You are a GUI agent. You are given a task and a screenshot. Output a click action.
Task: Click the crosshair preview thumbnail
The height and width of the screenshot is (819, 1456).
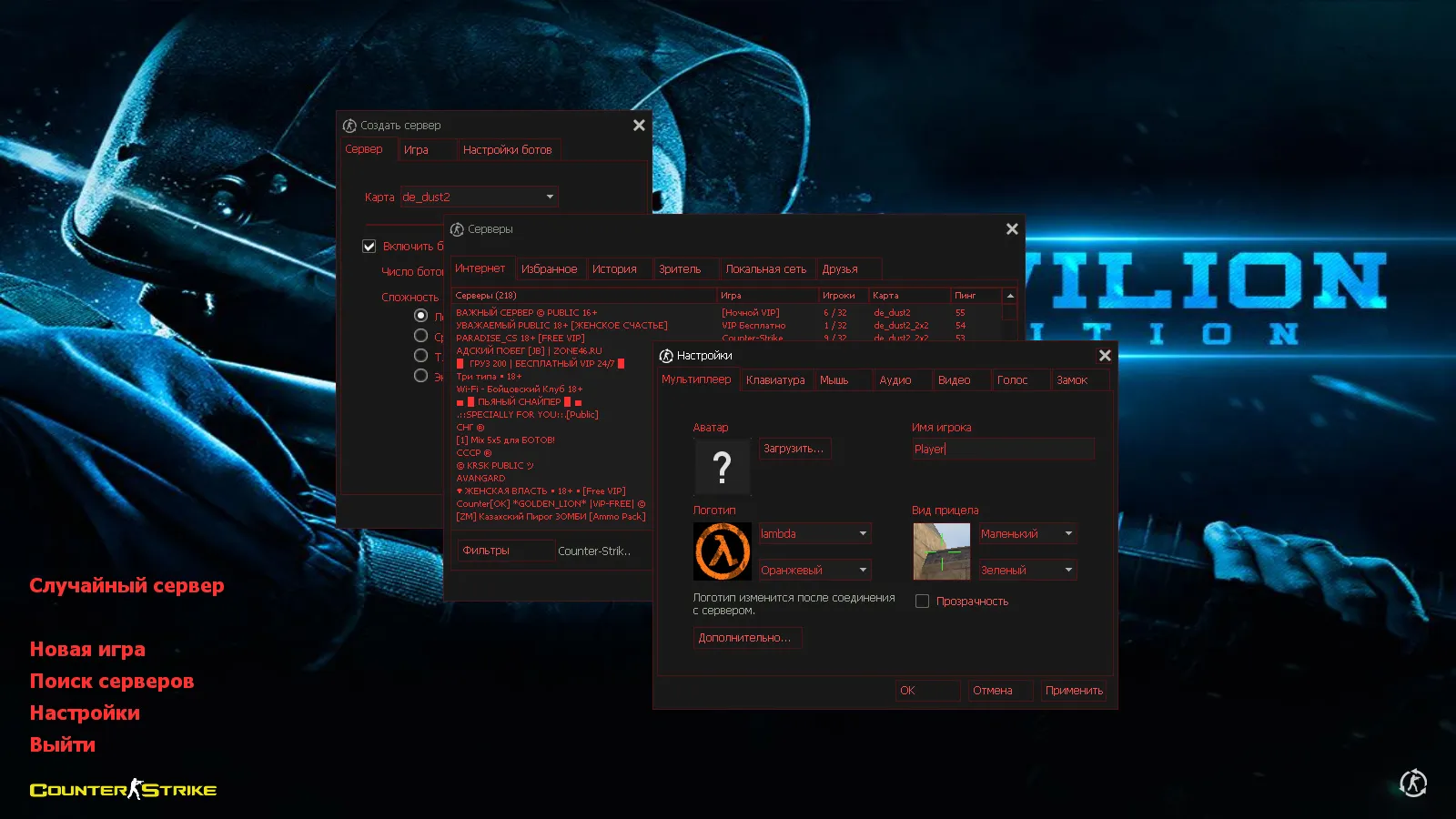941,551
